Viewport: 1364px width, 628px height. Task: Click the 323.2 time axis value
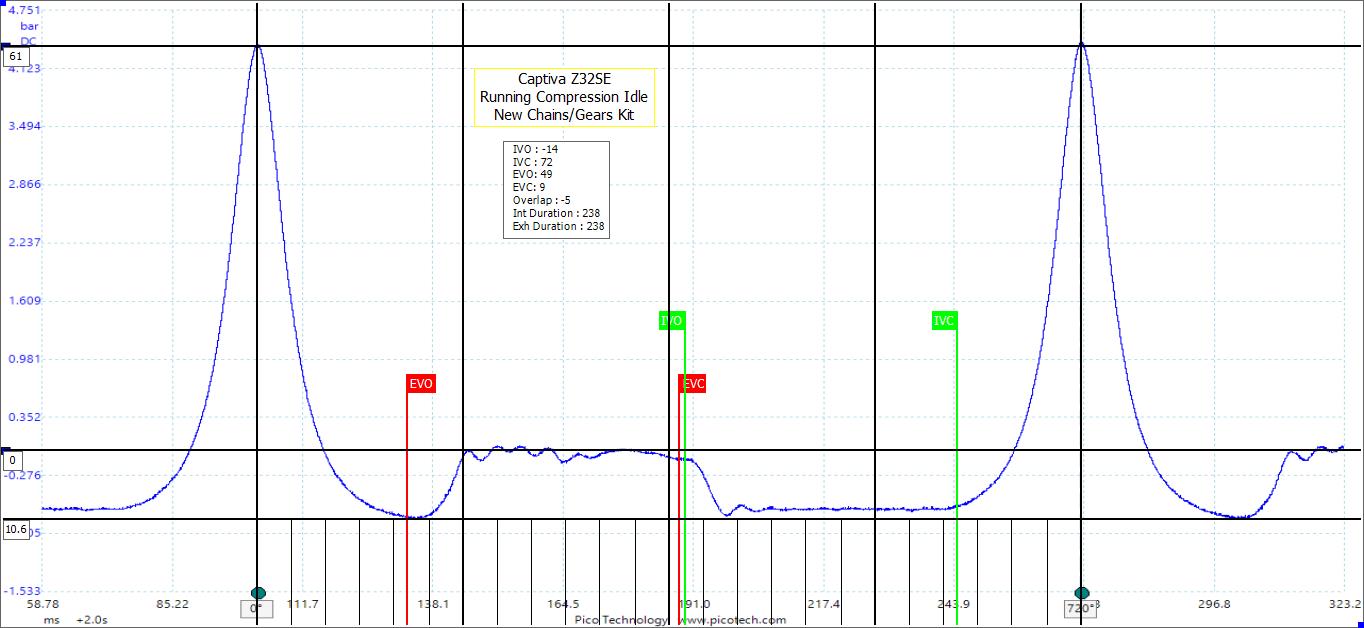click(1344, 604)
